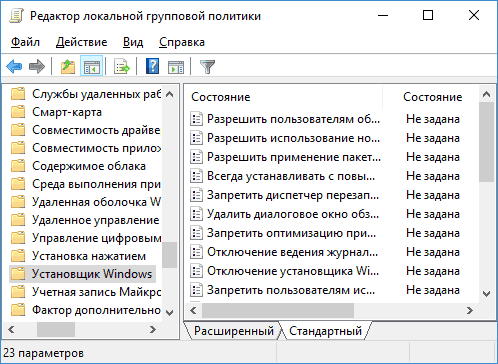
Task: Click policy icon for Удалить диалоговое окно
Action: tap(196, 214)
